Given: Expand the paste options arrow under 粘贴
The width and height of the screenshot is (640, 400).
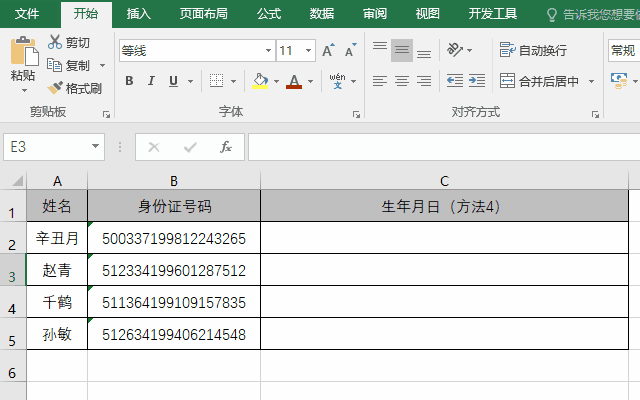Looking at the screenshot, I should (24, 91).
